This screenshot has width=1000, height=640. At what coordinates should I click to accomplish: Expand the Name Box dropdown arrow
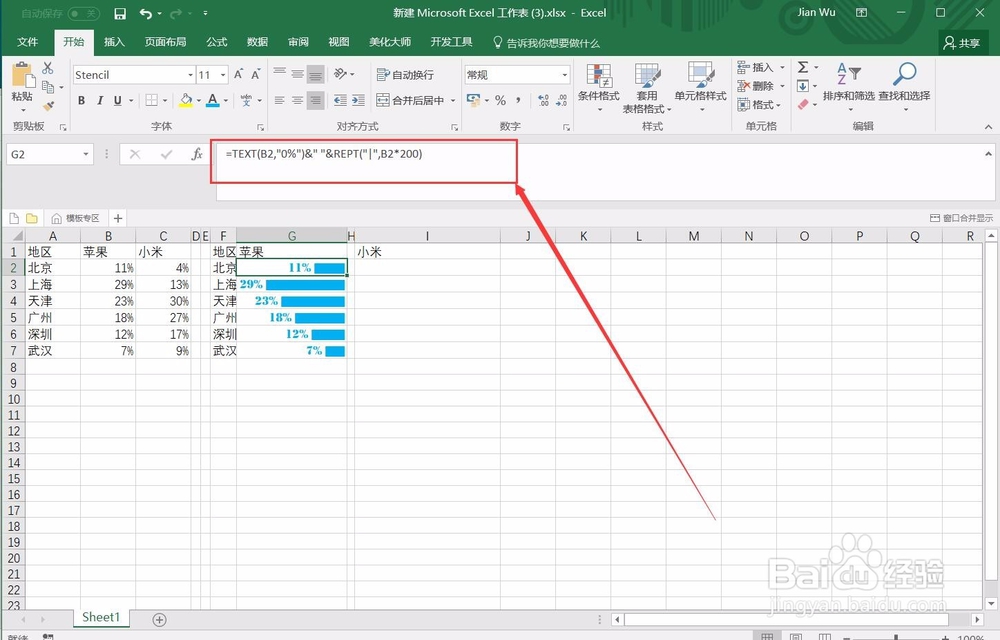pyautogui.click(x=85, y=154)
